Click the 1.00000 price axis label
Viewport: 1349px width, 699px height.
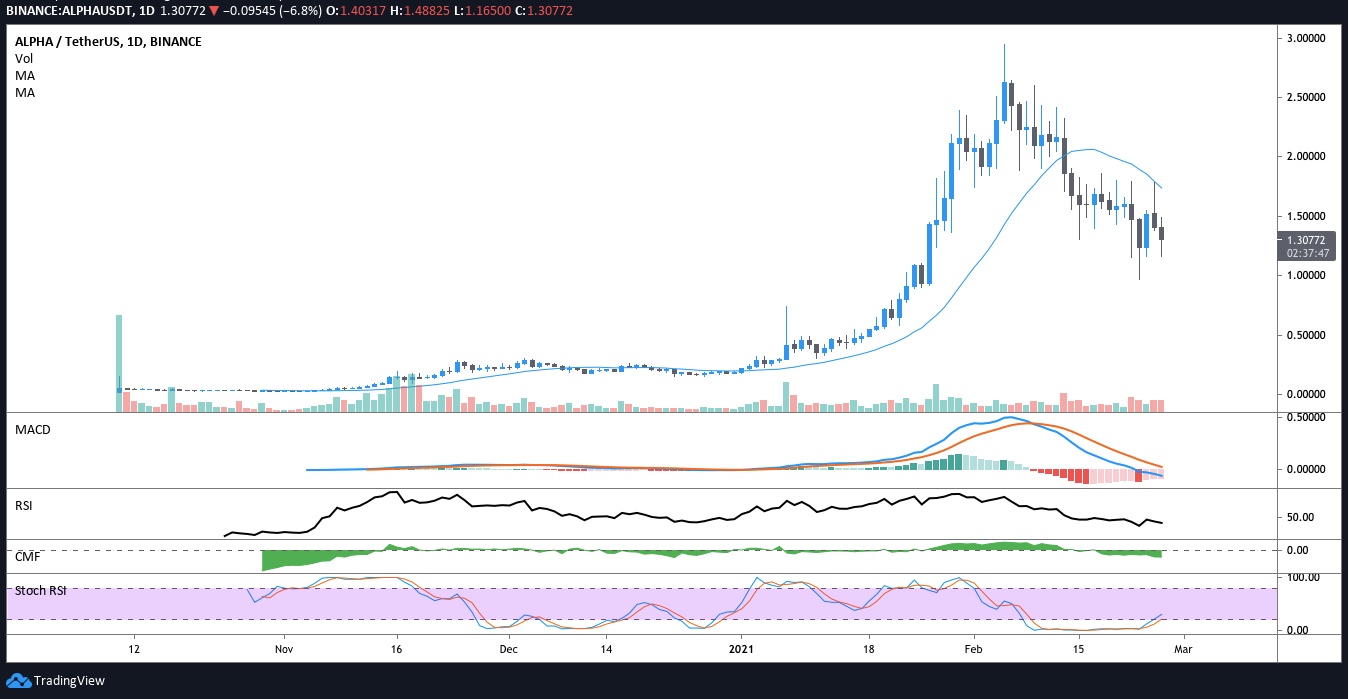tap(1304, 276)
